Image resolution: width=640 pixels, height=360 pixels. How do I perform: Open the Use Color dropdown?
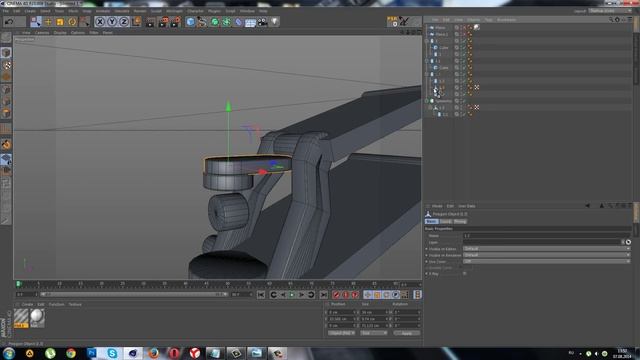coord(547,261)
